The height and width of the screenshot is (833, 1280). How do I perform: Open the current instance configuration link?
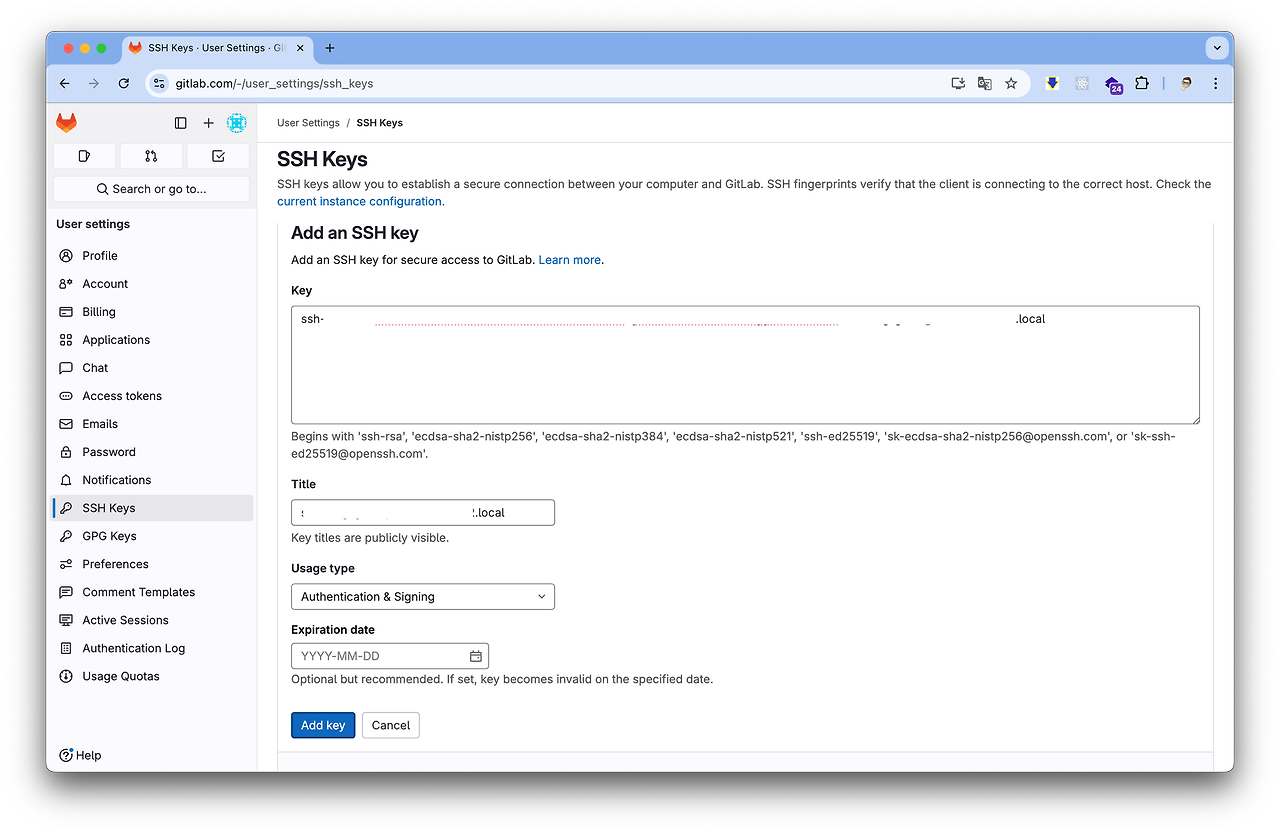coord(359,200)
